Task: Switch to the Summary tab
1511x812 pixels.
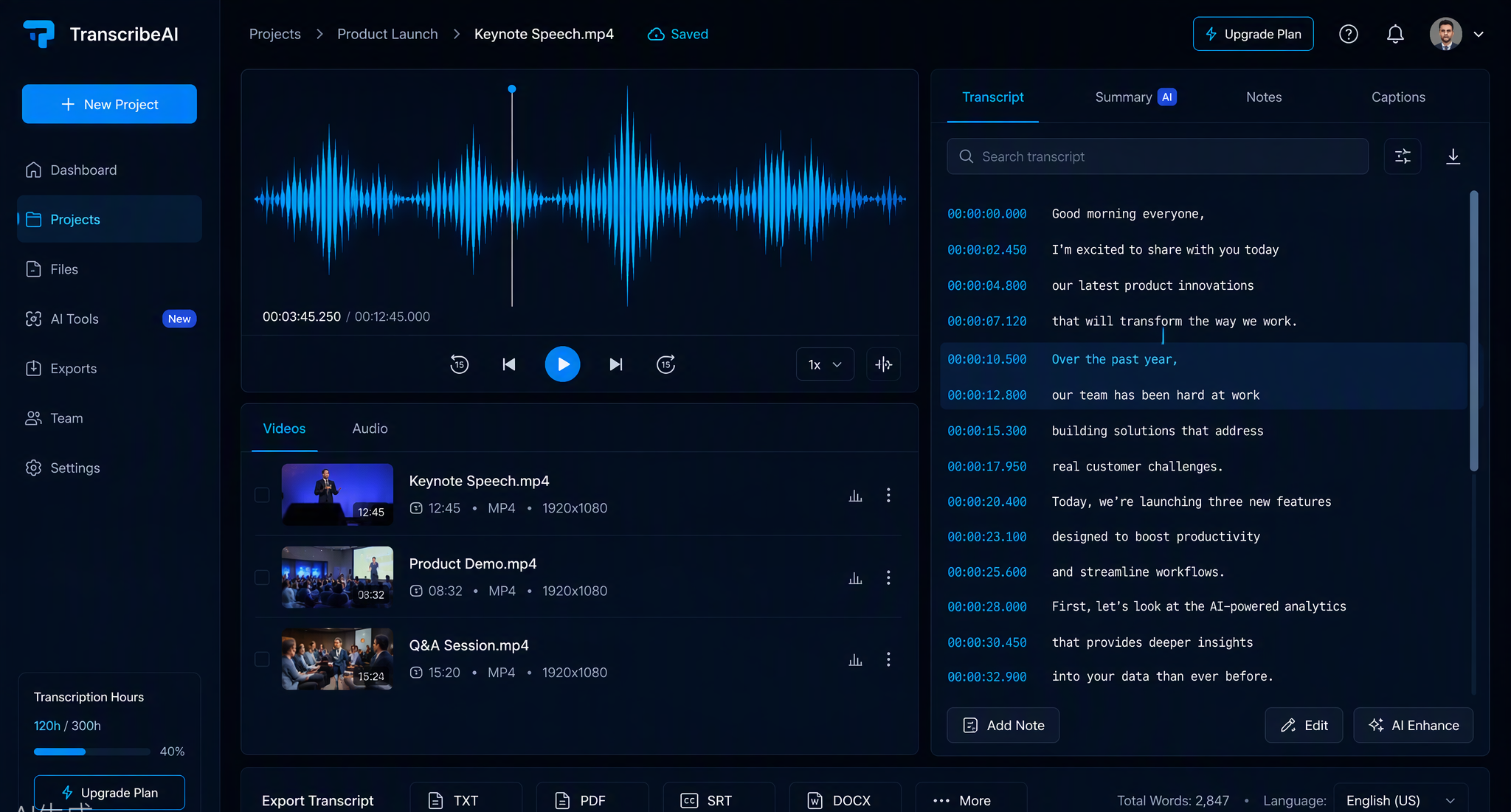Action: (x=1135, y=97)
